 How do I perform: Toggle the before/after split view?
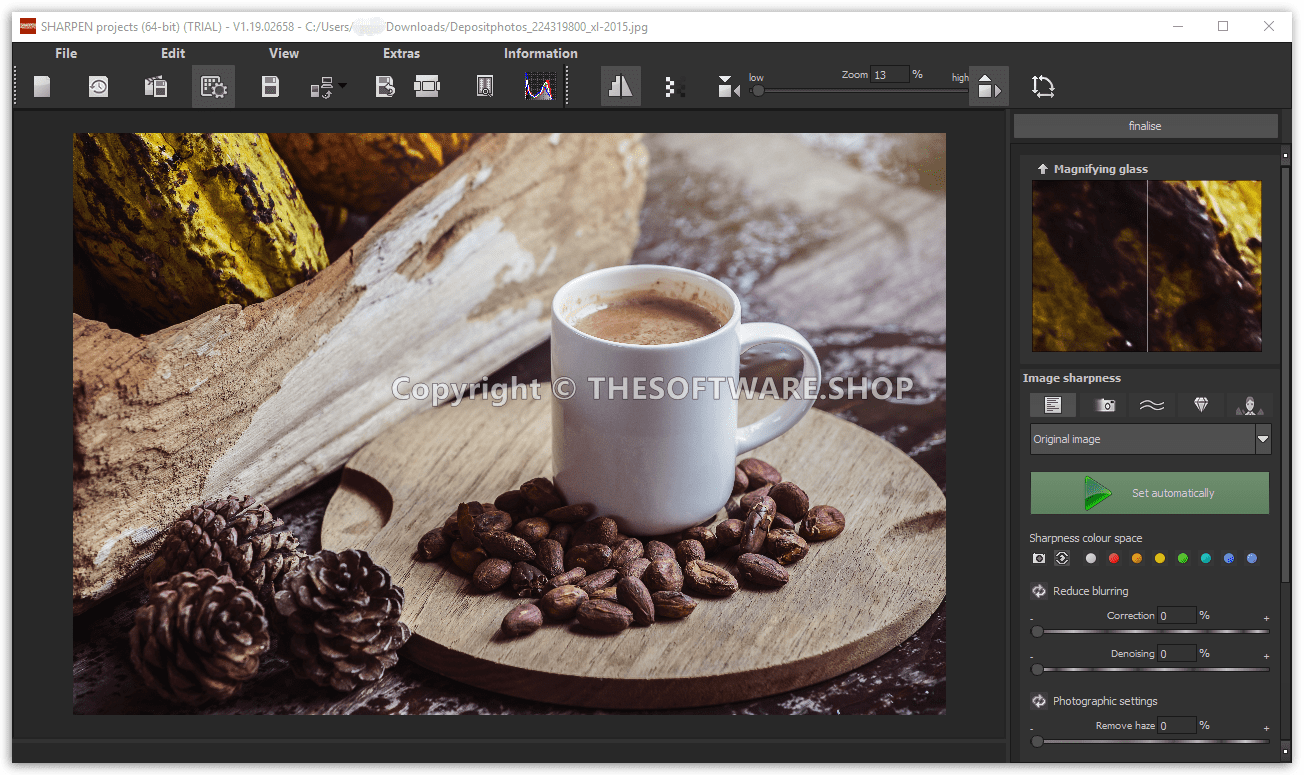(x=620, y=86)
